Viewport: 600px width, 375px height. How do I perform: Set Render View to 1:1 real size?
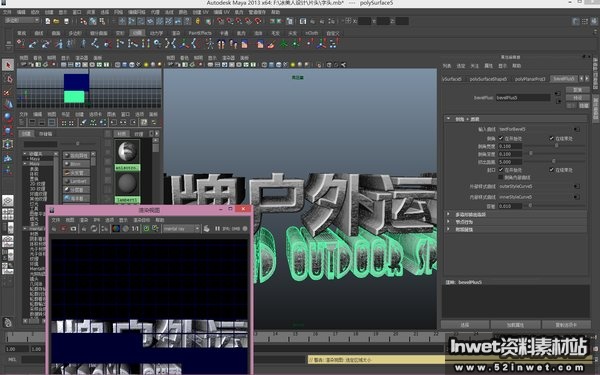pyautogui.click(x=135, y=228)
